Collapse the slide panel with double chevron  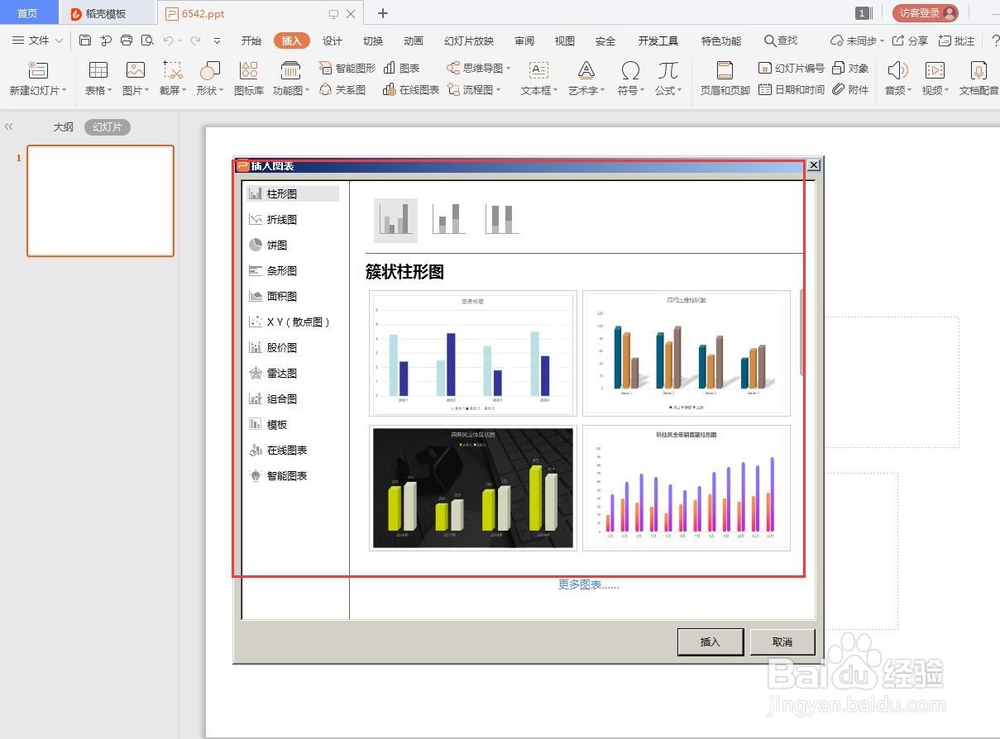click(9, 126)
